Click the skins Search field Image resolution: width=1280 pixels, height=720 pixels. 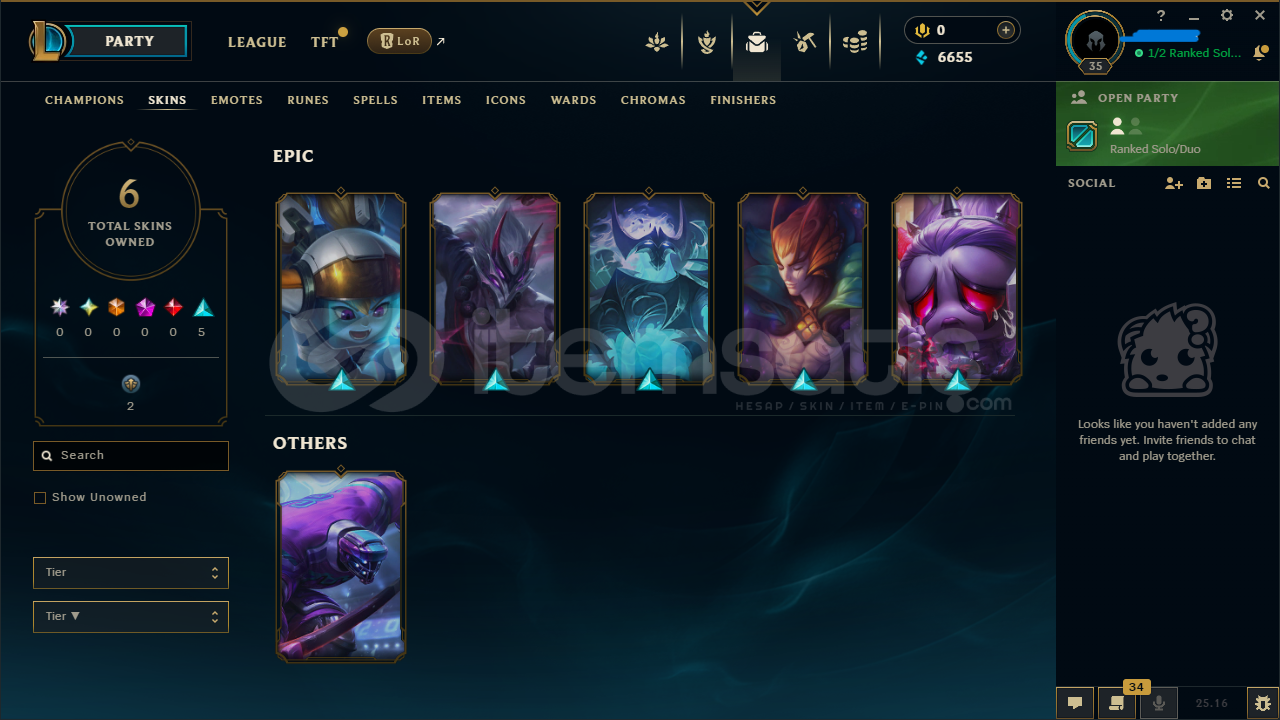click(x=131, y=456)
